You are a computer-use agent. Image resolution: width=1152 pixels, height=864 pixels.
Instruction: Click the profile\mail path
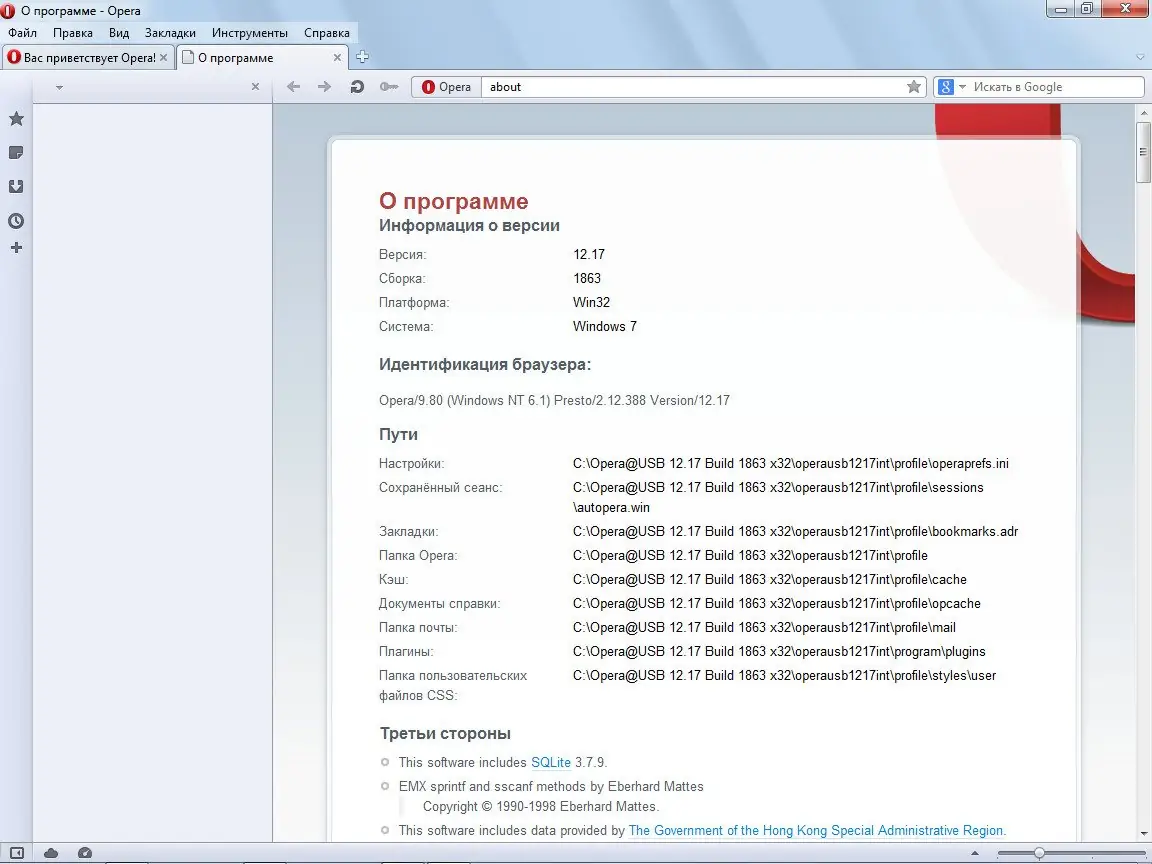click(764, 627)
